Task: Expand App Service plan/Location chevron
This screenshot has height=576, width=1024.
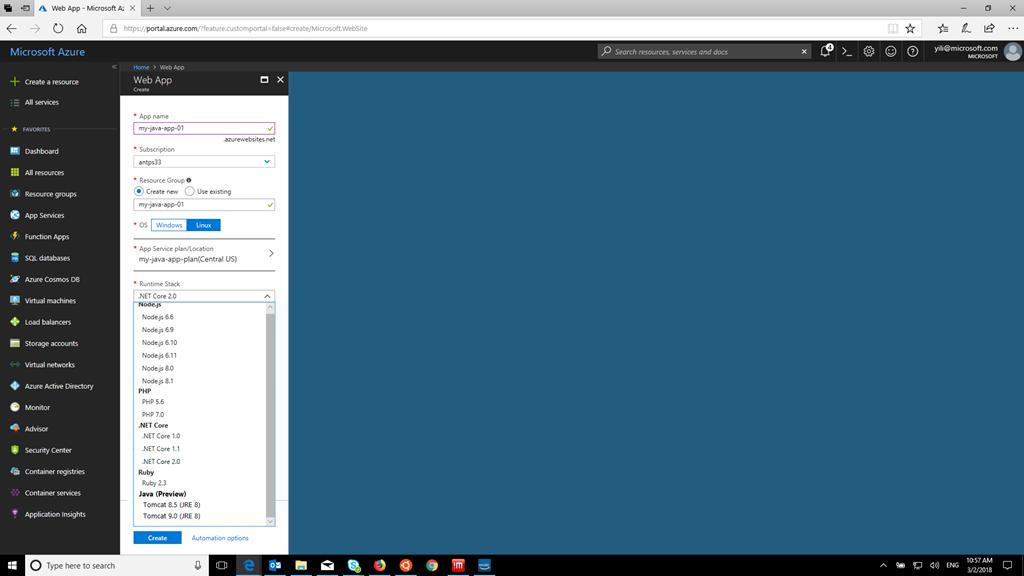Action: pyautogui.click(x=271, y=253)
